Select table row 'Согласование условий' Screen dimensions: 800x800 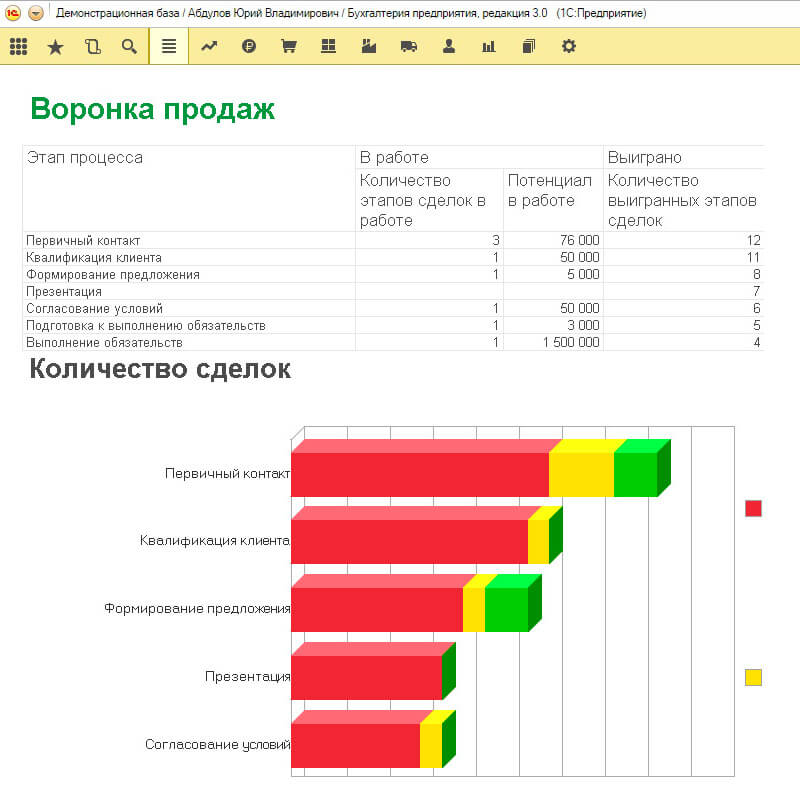click(393, 308)
